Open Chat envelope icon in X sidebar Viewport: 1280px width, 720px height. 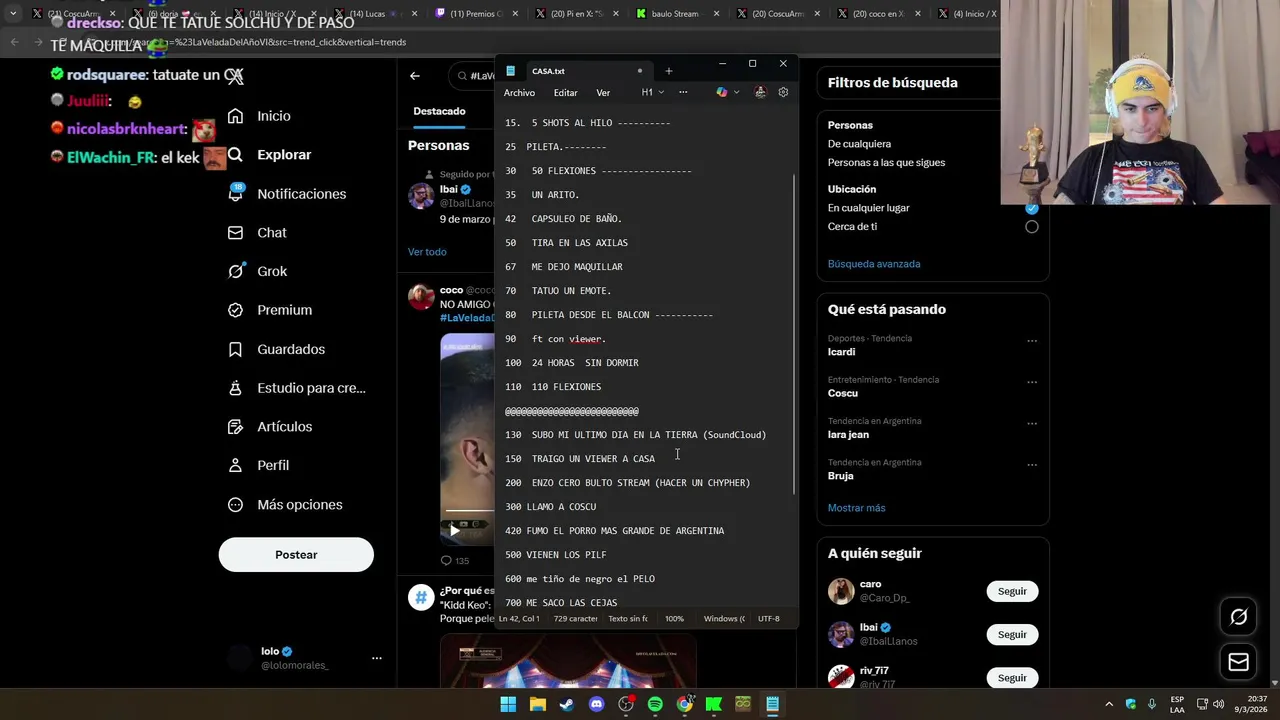[235, 233]
